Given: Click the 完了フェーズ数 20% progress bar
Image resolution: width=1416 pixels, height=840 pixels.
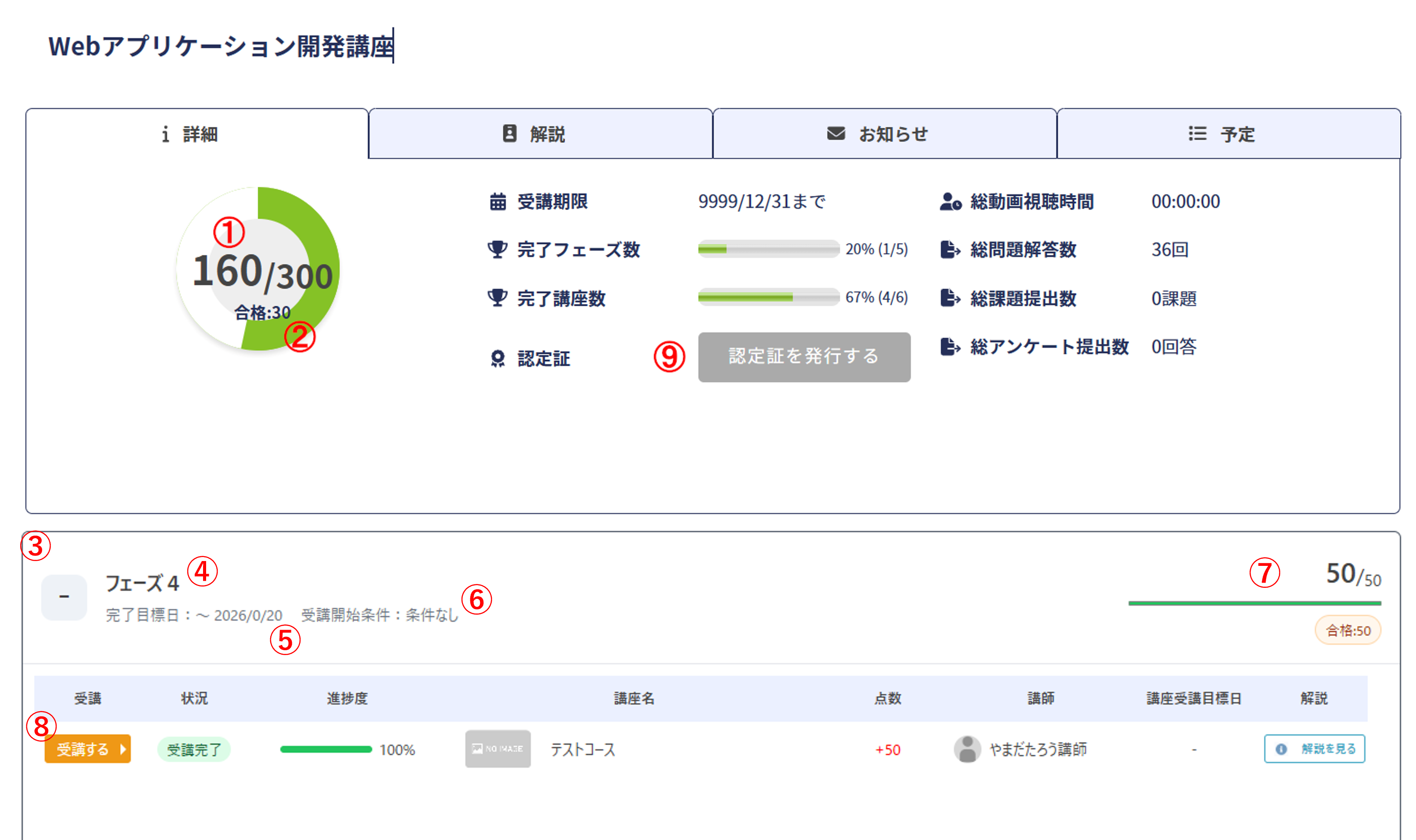Looking at the screenshot, I should [x=768, y=249].
